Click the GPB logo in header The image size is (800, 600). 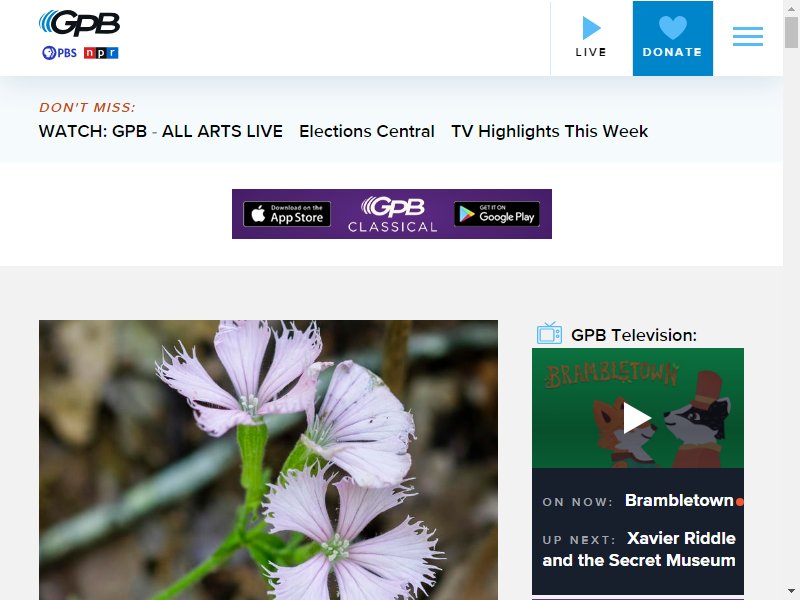pos(80,23)
